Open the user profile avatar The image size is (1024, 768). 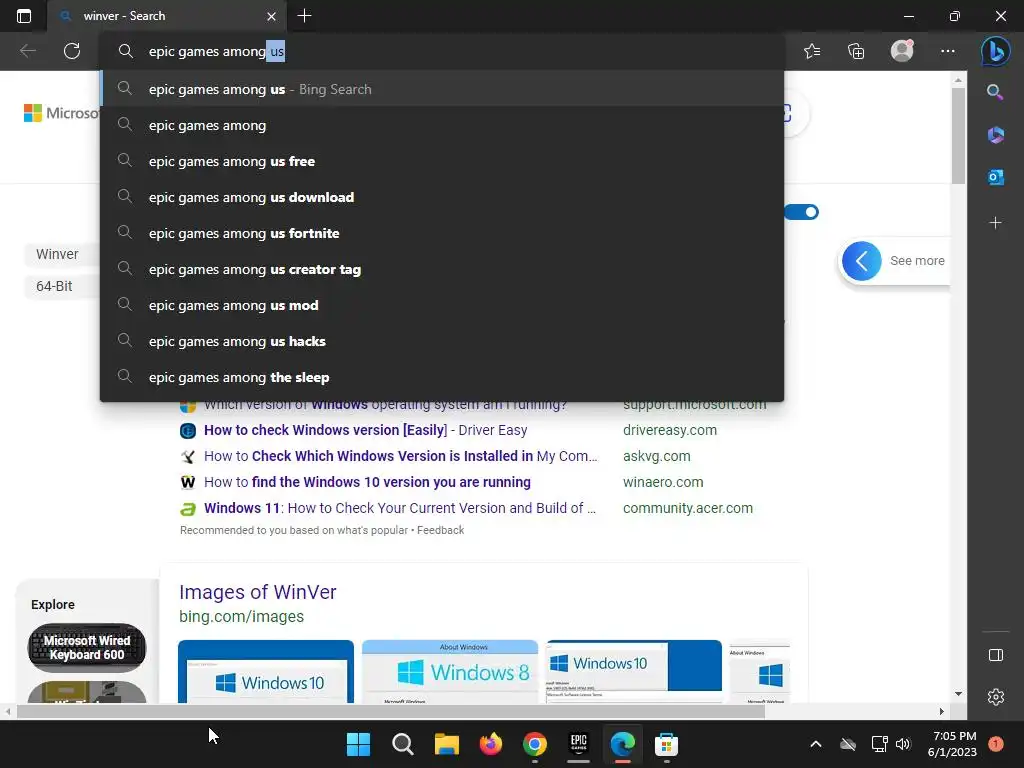(x=902, y=50)
